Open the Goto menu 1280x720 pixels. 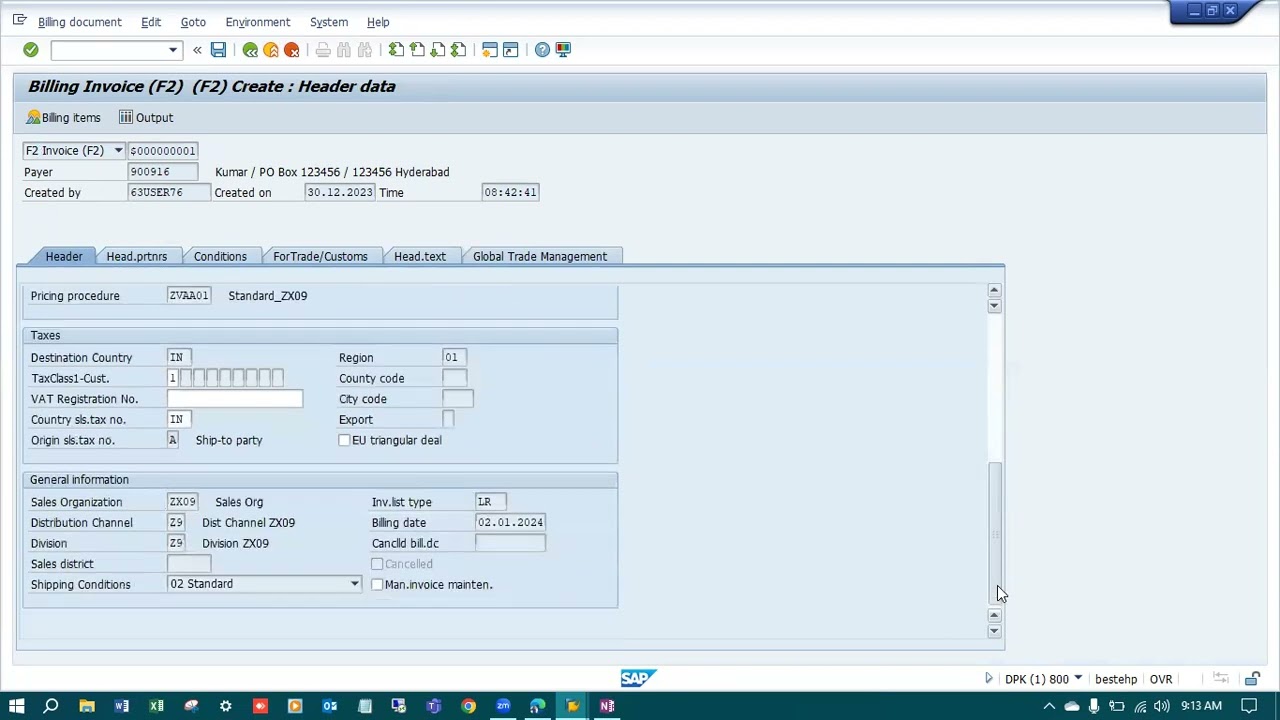[x=193, y=22]
